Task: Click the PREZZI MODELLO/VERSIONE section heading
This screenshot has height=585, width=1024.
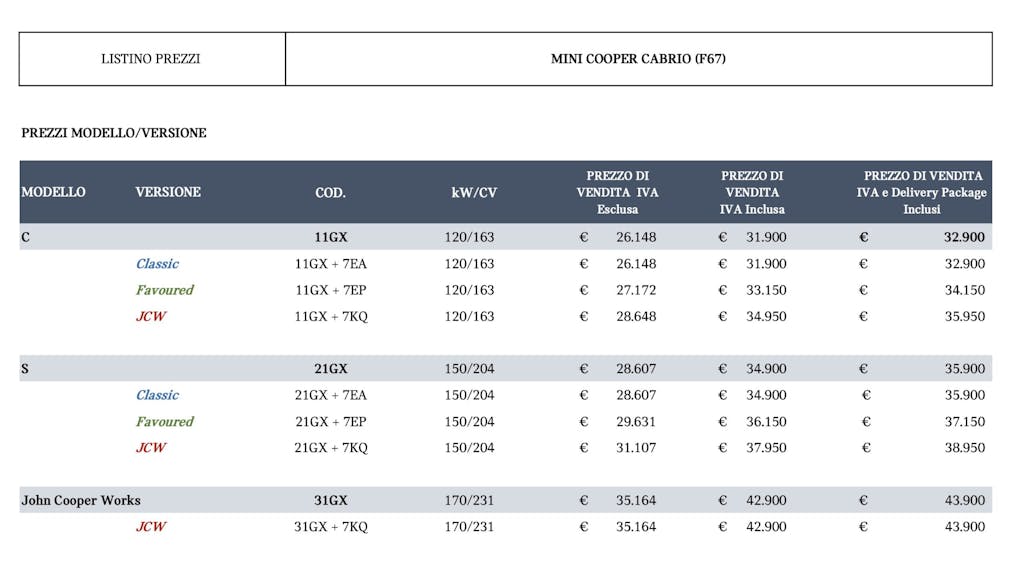Action: pyautogui.click(x=114, y=133)
